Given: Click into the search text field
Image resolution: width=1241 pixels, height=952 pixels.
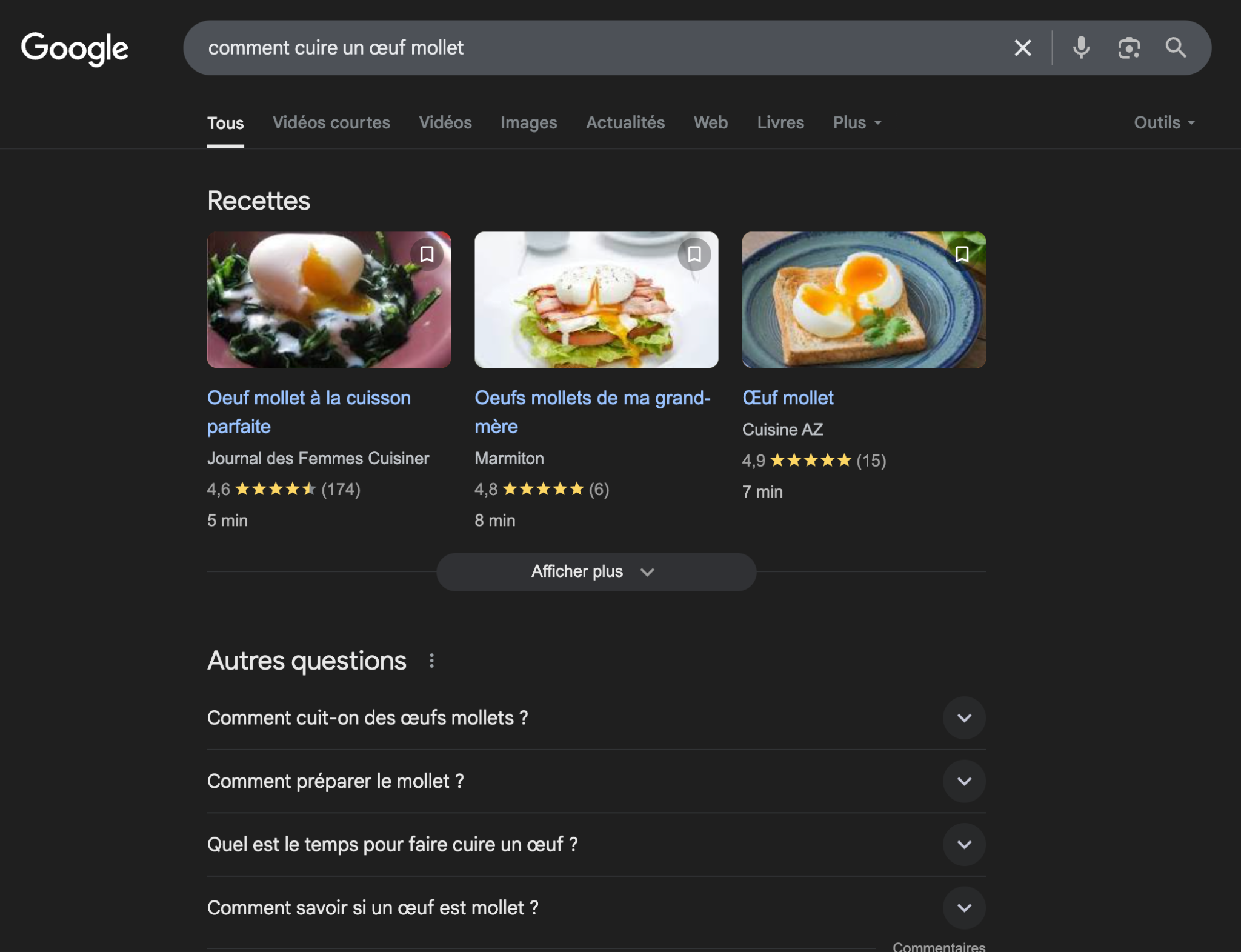Looking at the screenshot, I should click(600, 48).
